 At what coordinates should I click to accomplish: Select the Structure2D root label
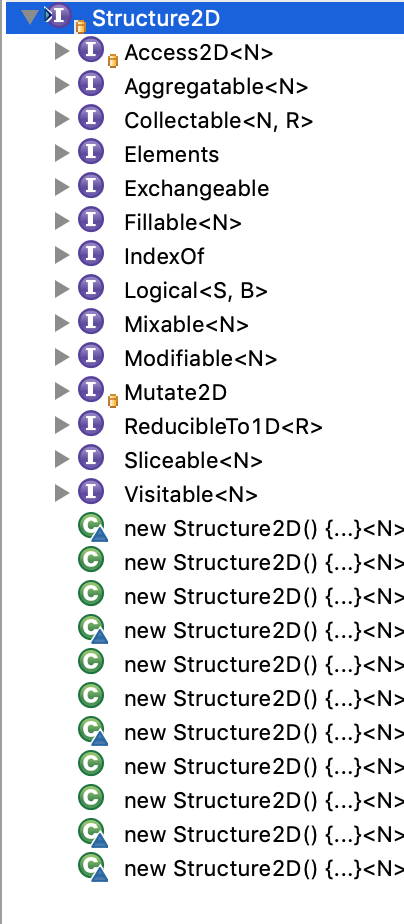tap(155, 18)
